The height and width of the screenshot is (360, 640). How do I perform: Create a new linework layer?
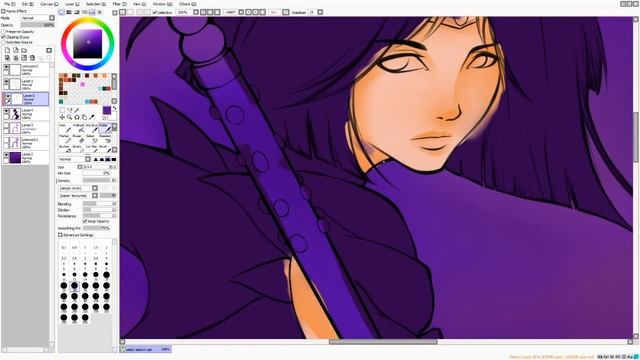click(16, 50)
